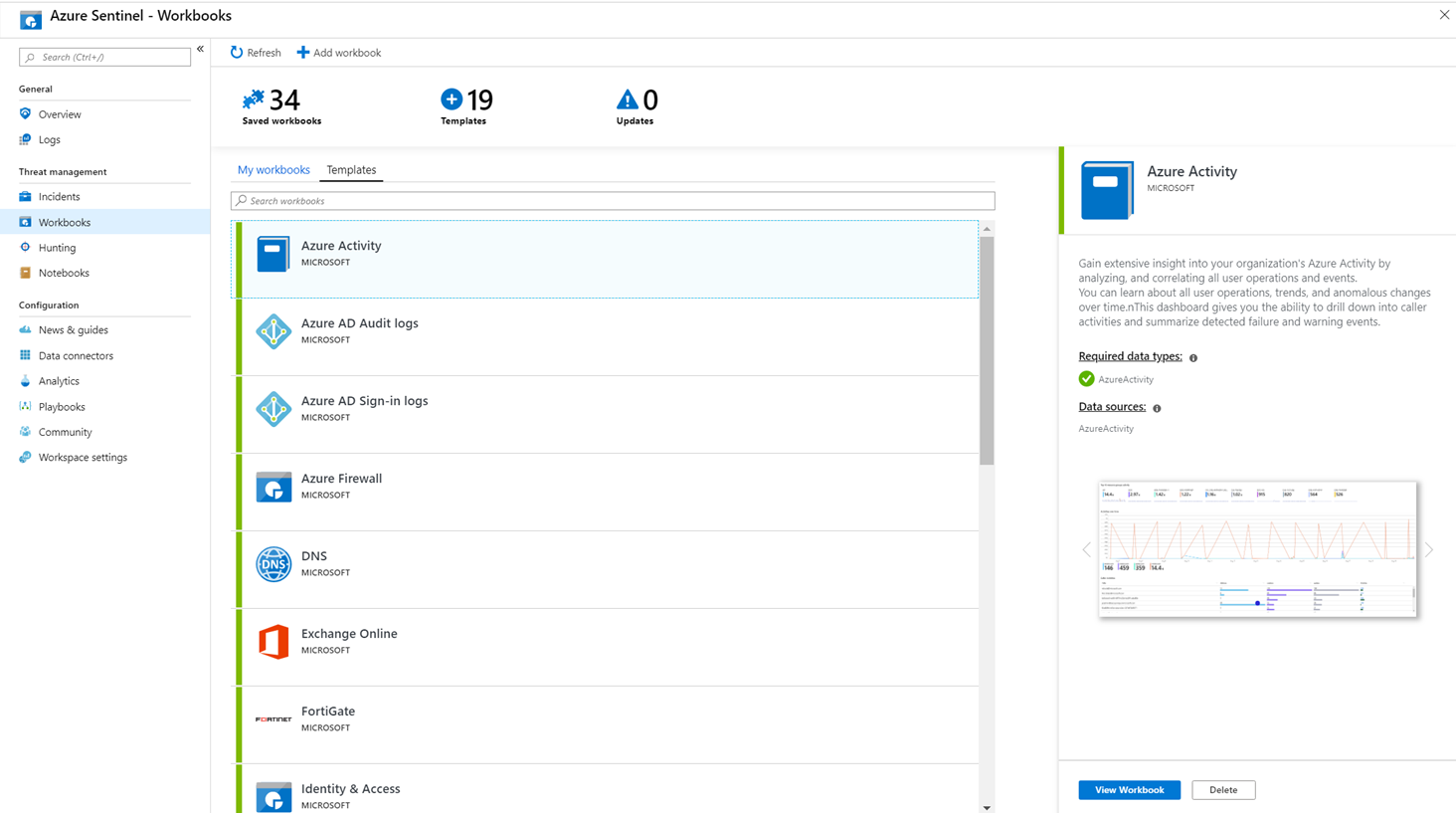Click the Delete button
Viewport: 1456px width, 813px height.
[x=1223, y=790]
